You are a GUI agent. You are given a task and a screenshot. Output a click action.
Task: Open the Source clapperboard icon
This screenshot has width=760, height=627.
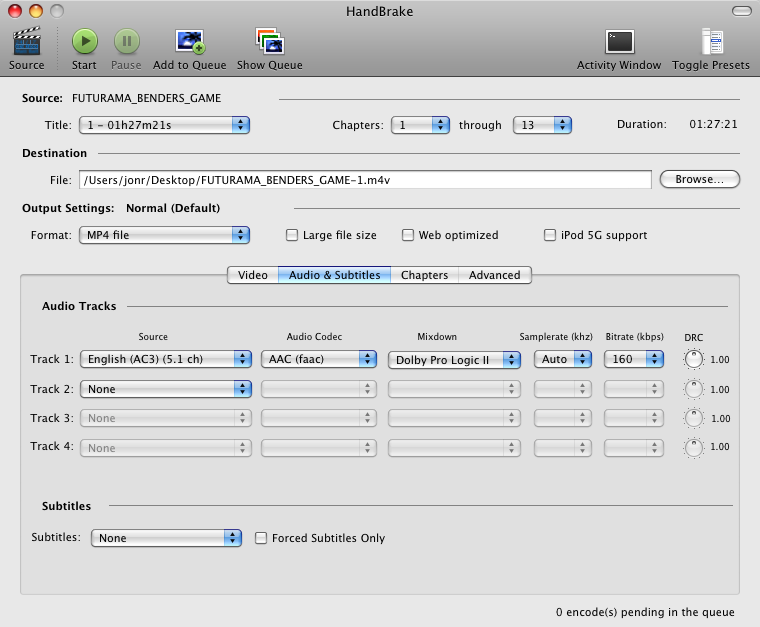pyautogui.click(x=27, y=41)
